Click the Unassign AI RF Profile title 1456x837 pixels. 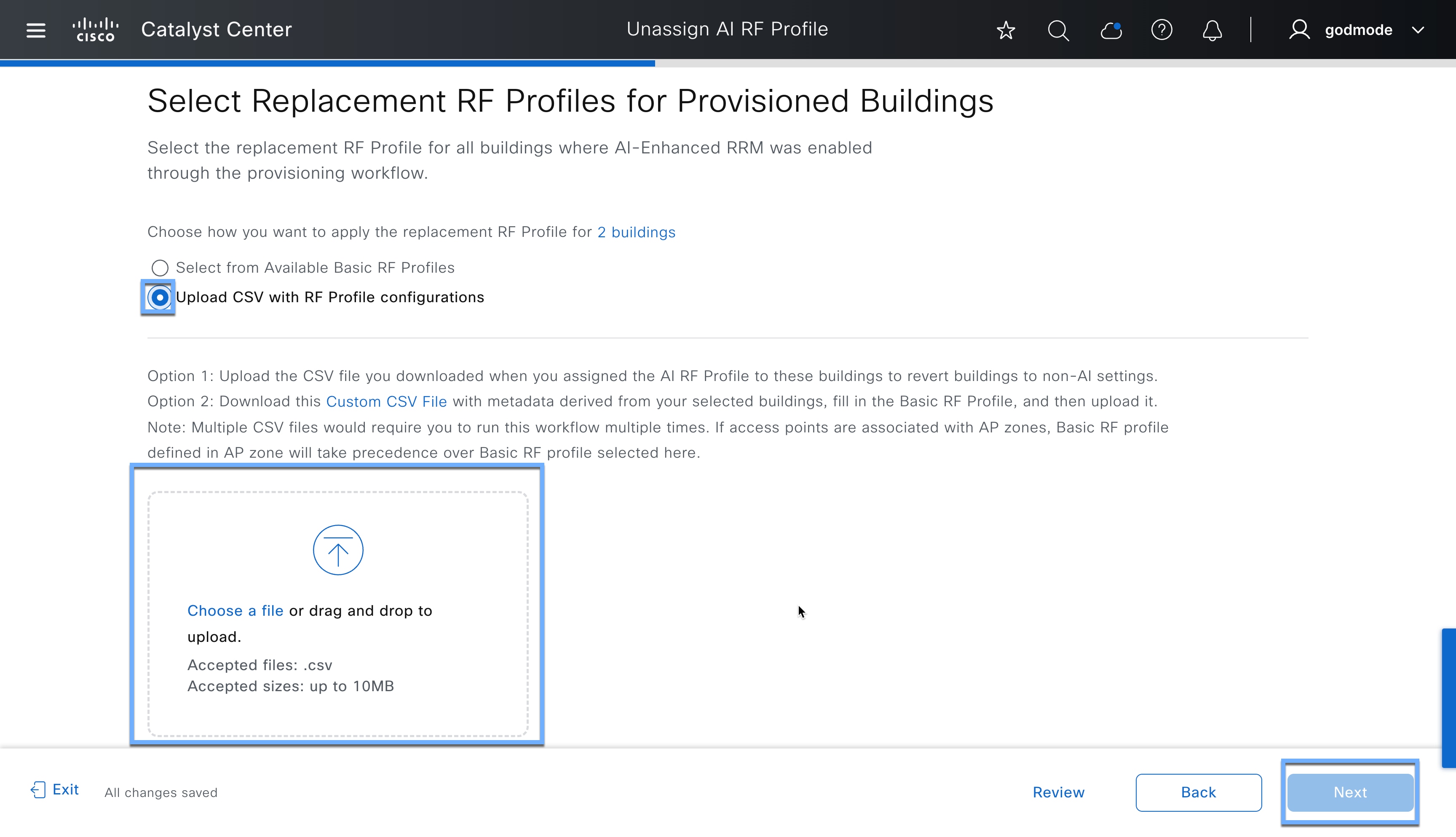pos(728,29)
